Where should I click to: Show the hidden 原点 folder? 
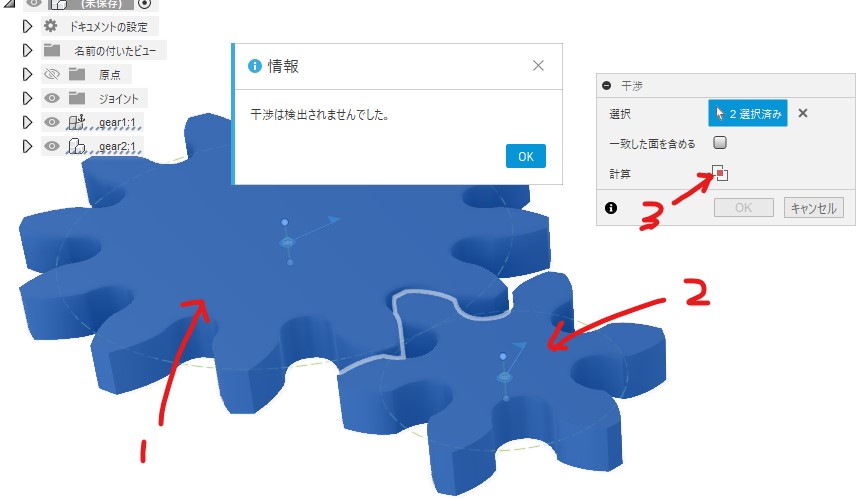[52, 74]
